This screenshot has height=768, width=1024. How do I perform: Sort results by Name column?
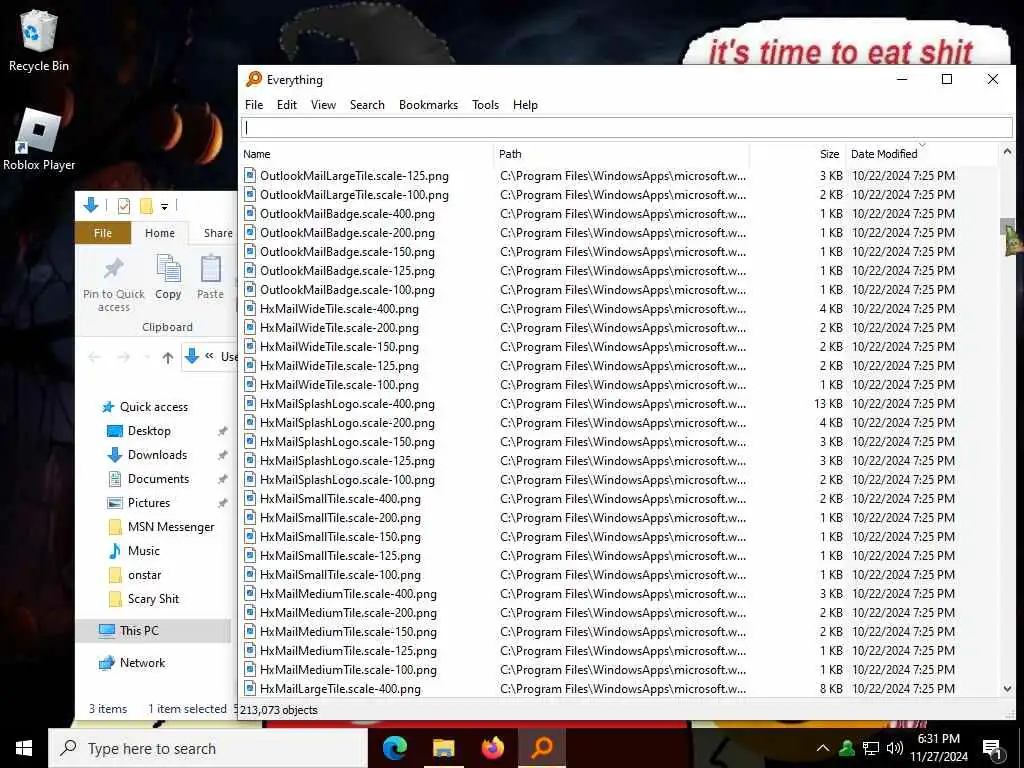coord(367,154)
